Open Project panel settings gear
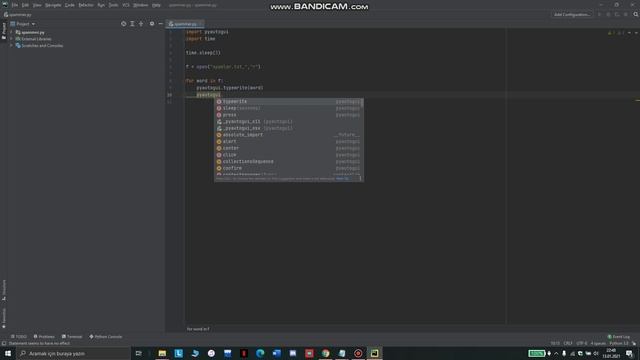The image size is (640, 360). [x=152, y=24]
